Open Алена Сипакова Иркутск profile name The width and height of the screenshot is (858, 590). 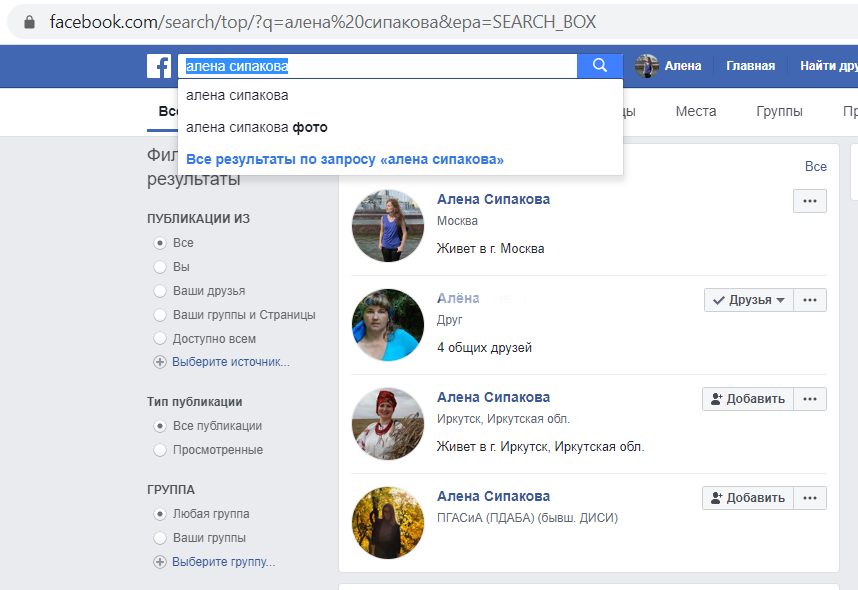click(x=493, y=397)
